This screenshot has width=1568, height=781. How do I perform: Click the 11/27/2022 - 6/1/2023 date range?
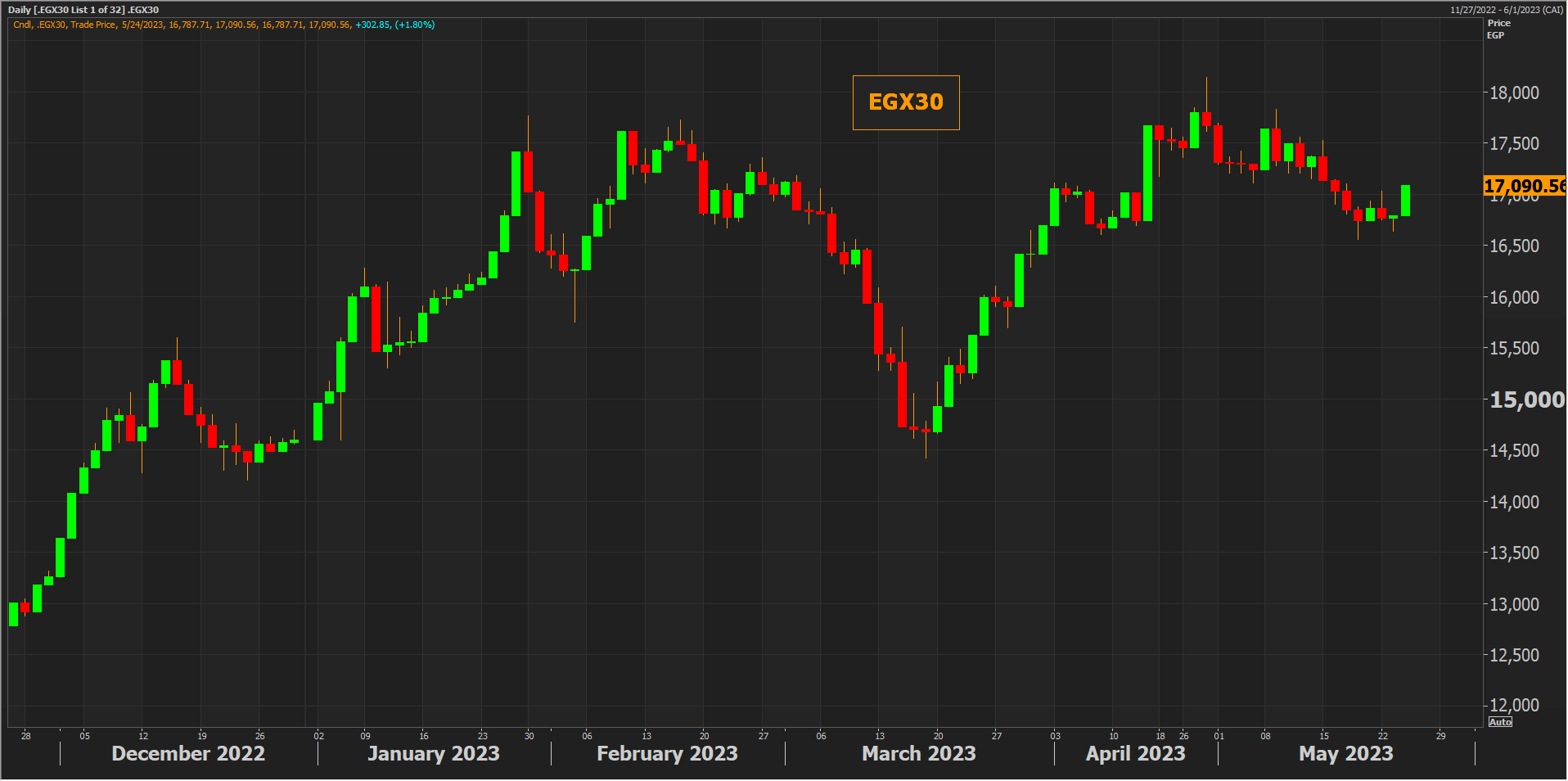(x=1506, y=10)
